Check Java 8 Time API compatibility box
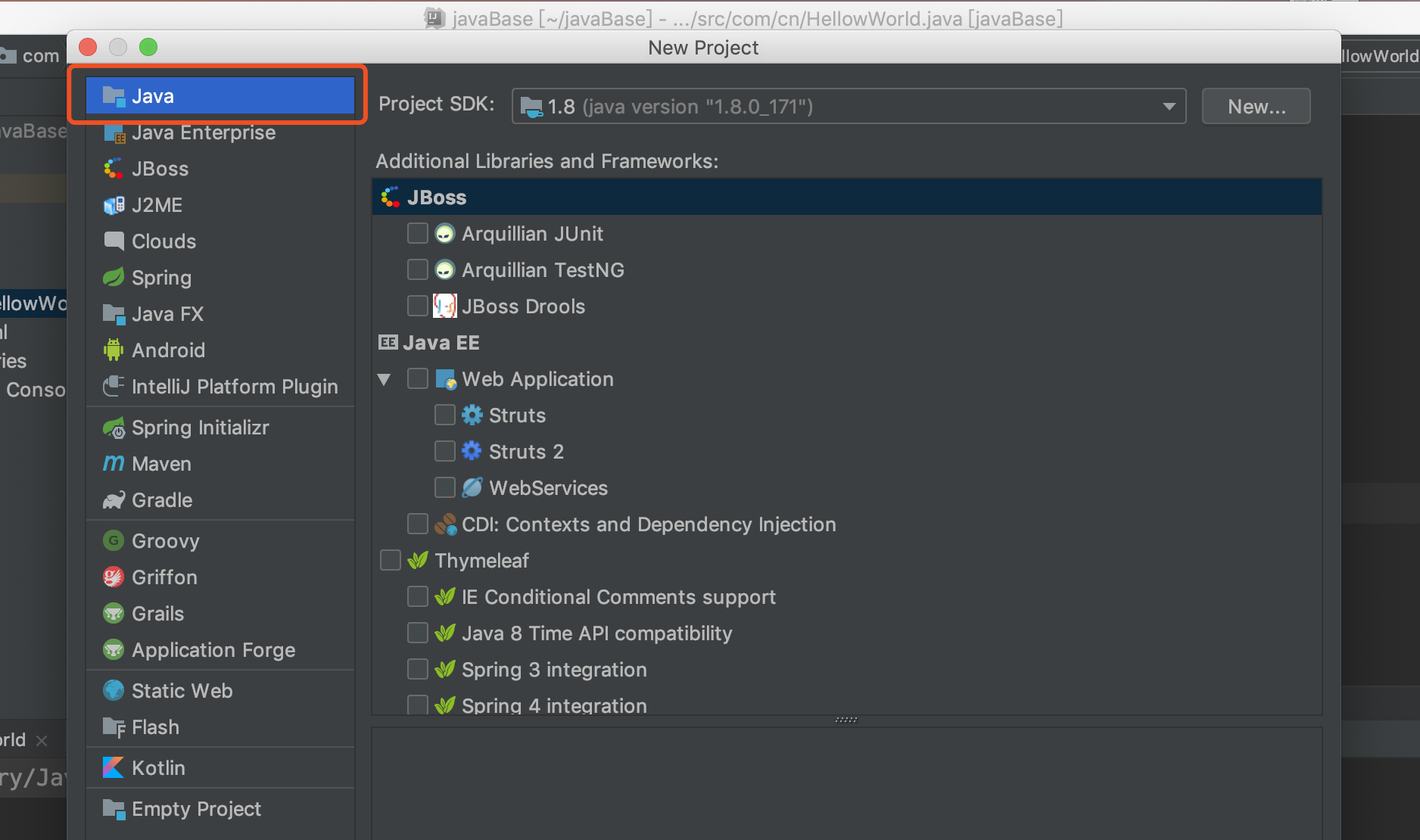This screenshot has width=1420, height=840. 418,633
